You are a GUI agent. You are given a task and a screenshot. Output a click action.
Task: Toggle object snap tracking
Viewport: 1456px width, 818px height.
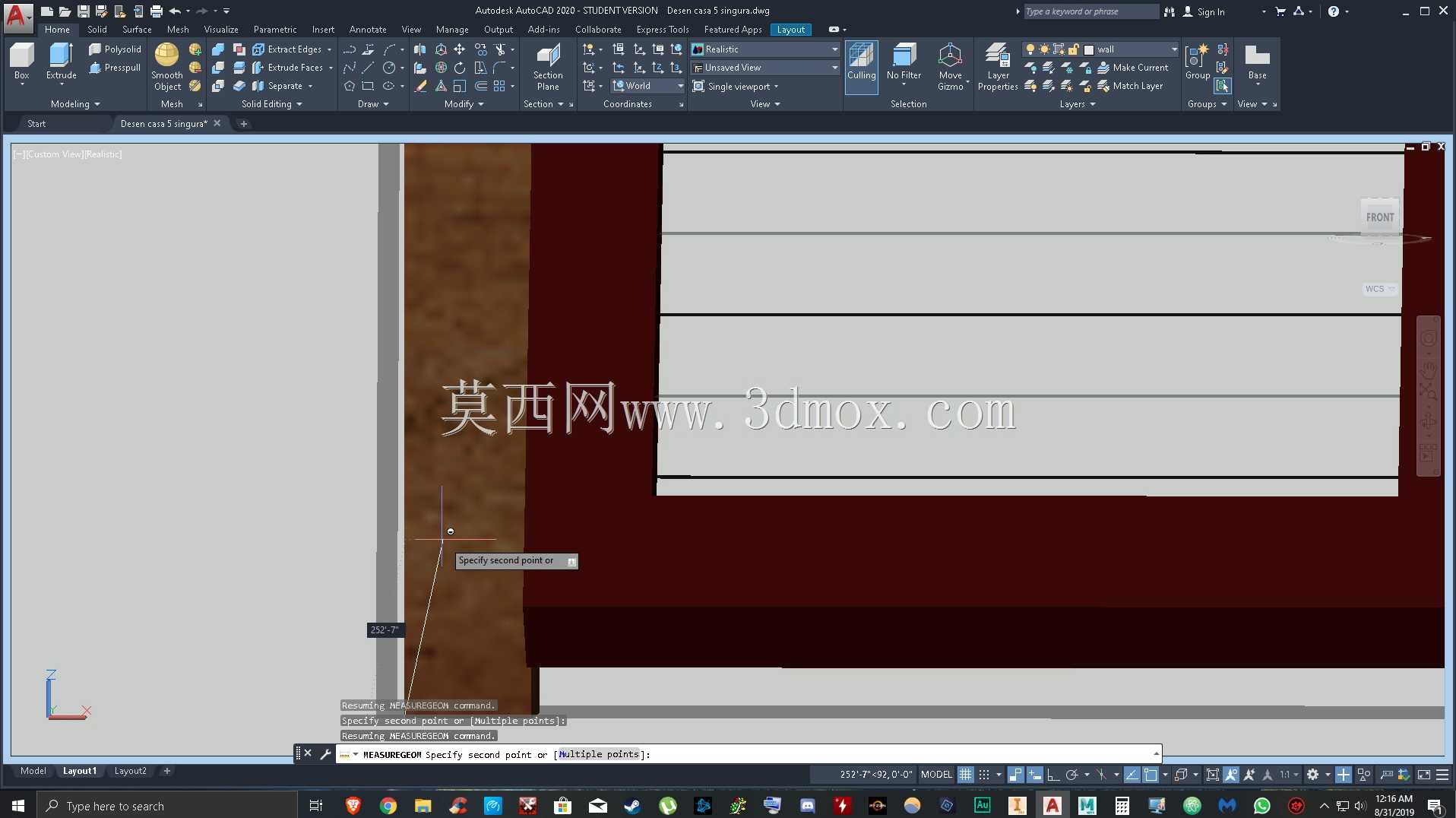point(1132,775)
